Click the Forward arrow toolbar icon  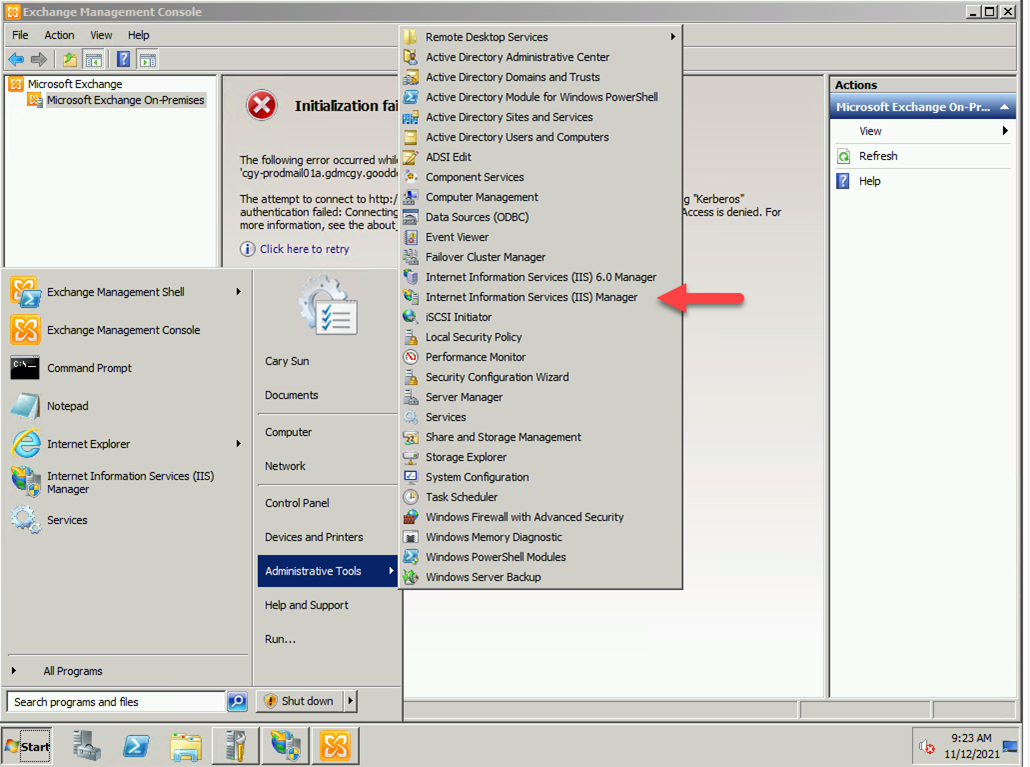(x=39, y=60)
